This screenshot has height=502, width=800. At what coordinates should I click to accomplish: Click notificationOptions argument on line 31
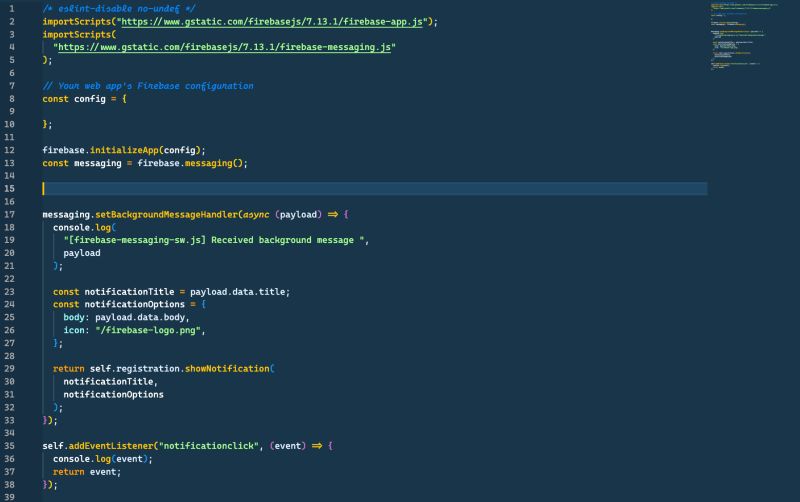[113, 394]
